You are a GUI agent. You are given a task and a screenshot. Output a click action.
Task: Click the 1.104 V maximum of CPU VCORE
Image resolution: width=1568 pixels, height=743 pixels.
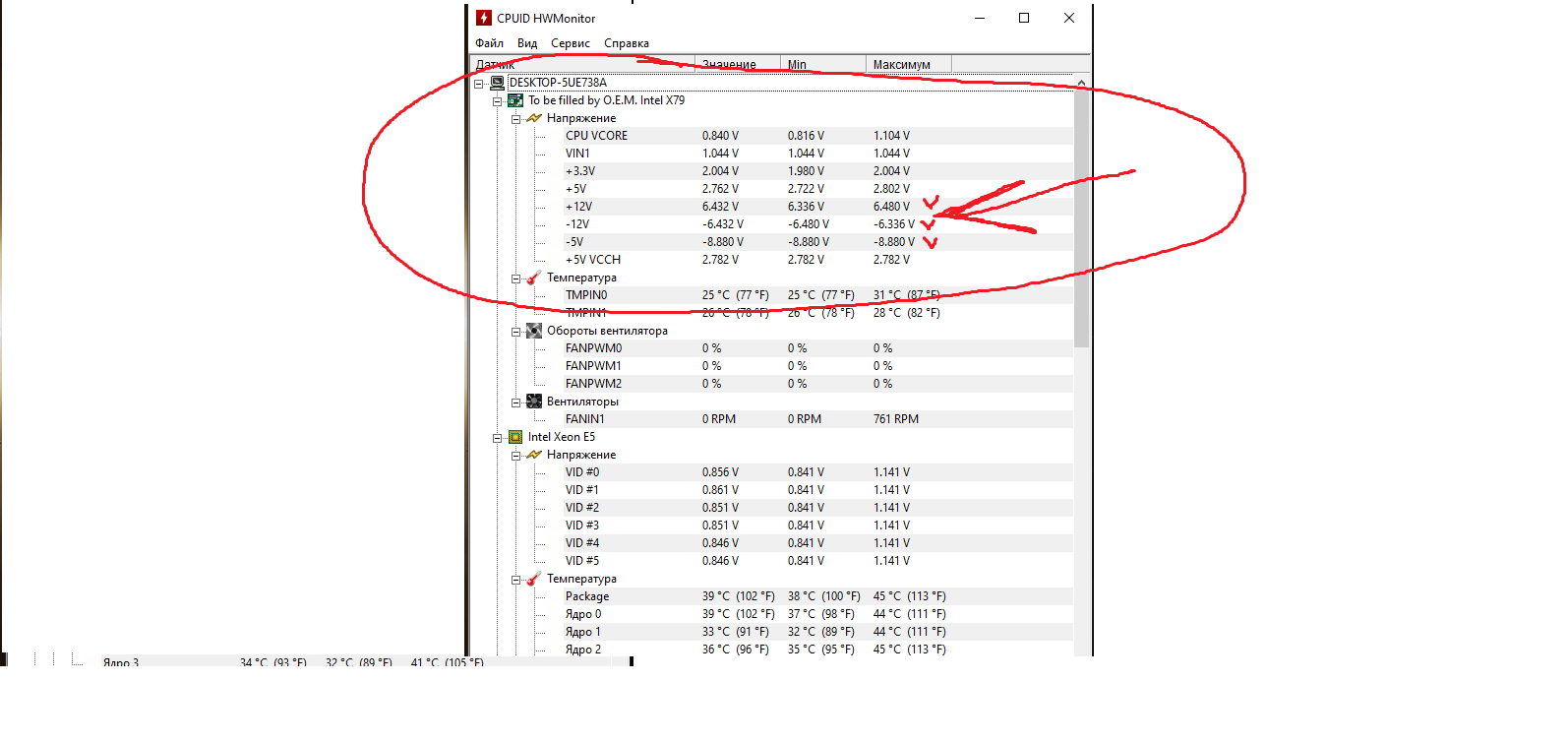[x=891, y=136]
